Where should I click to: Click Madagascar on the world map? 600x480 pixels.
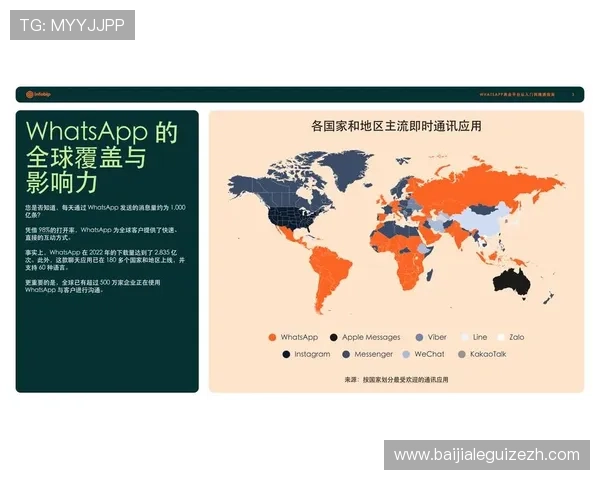click(430, 275)
